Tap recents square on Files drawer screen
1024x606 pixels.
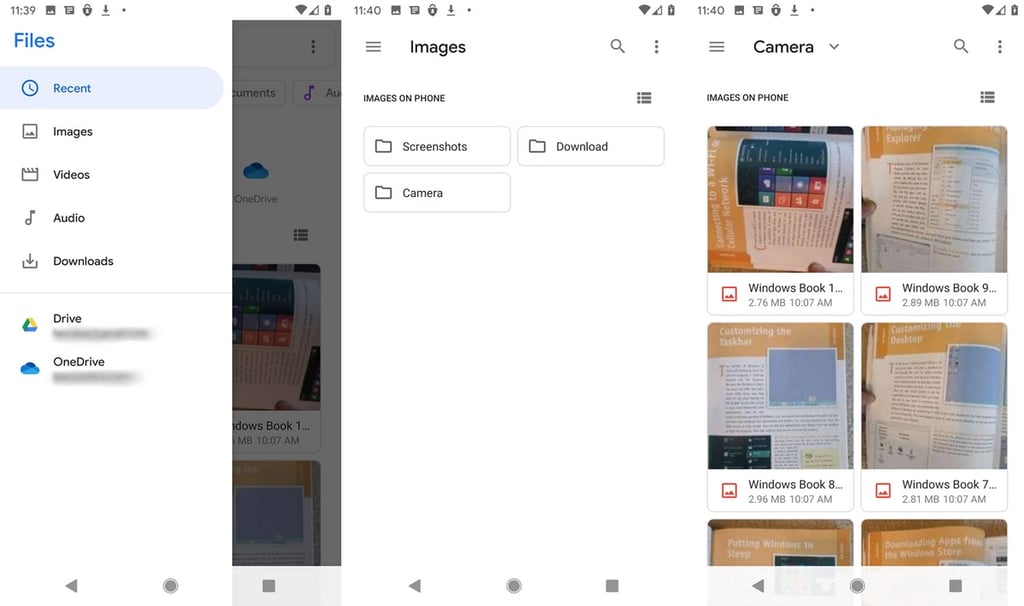(268, 586)
